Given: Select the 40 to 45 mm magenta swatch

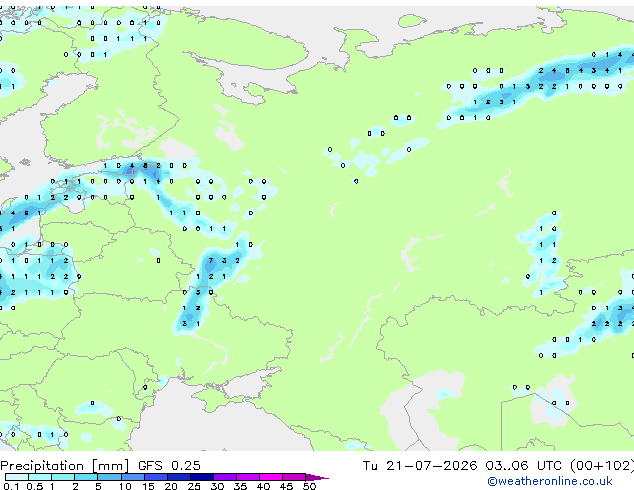Looking at the screenshot, I should tap(271, 477).
